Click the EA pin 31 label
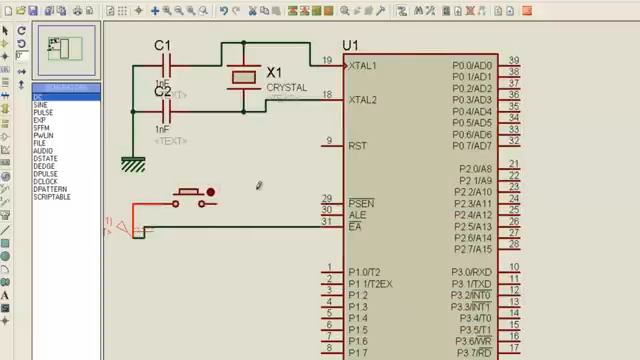The width and height of the screenshot is (640, 360). coord(355,227)
